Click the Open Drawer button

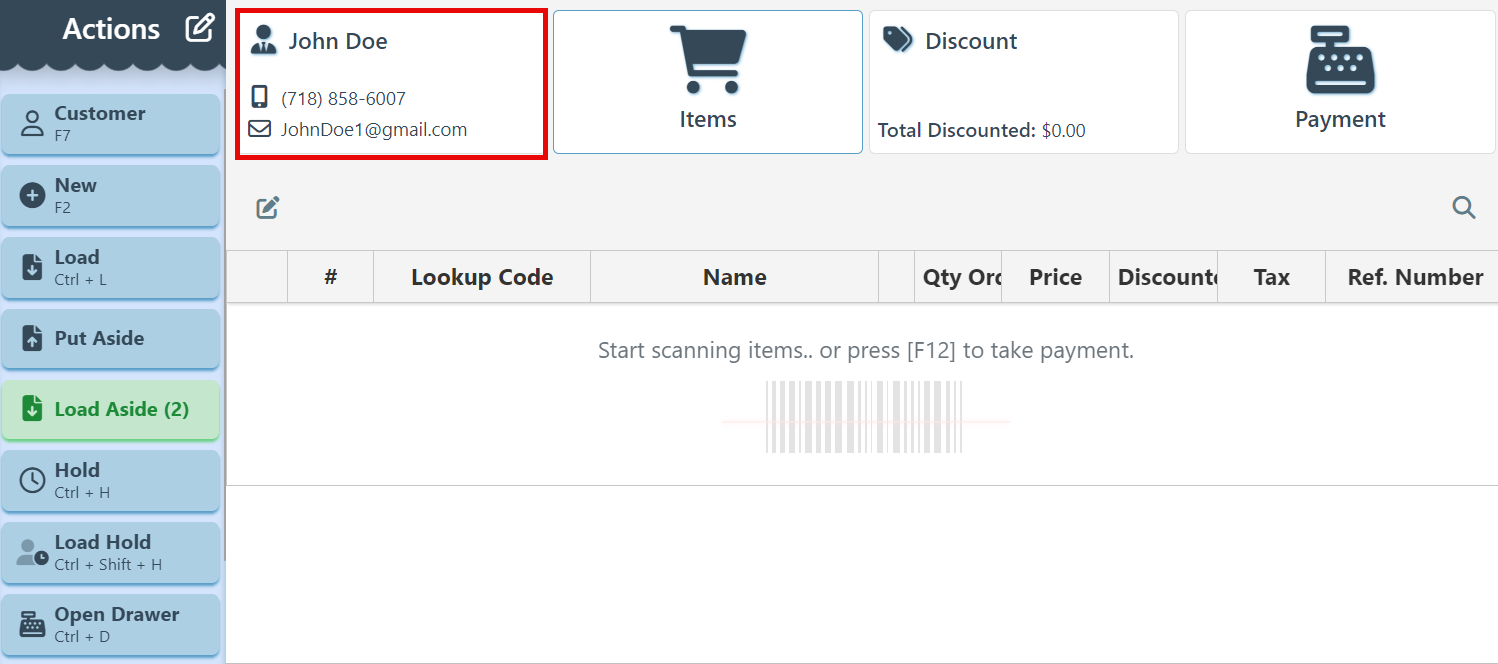coord(110,624)
